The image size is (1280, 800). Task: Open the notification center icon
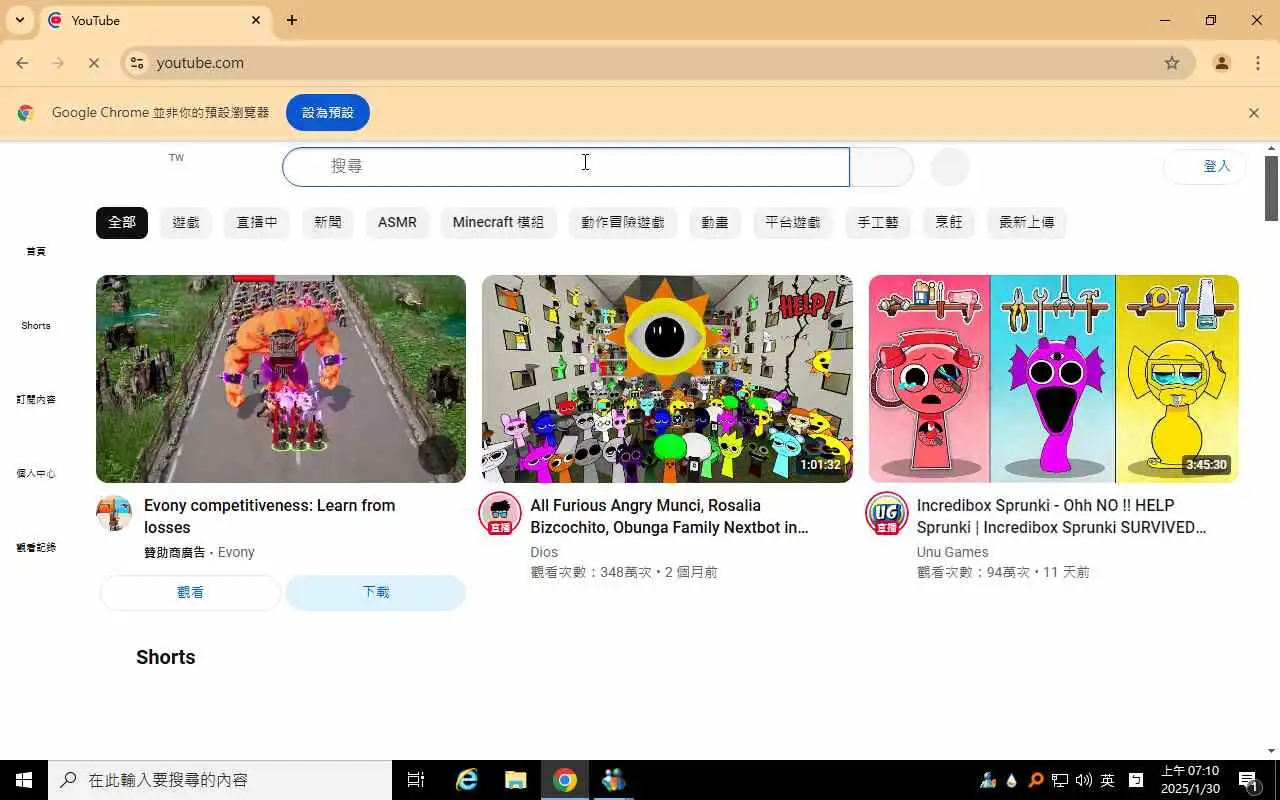click(1248, 780)
